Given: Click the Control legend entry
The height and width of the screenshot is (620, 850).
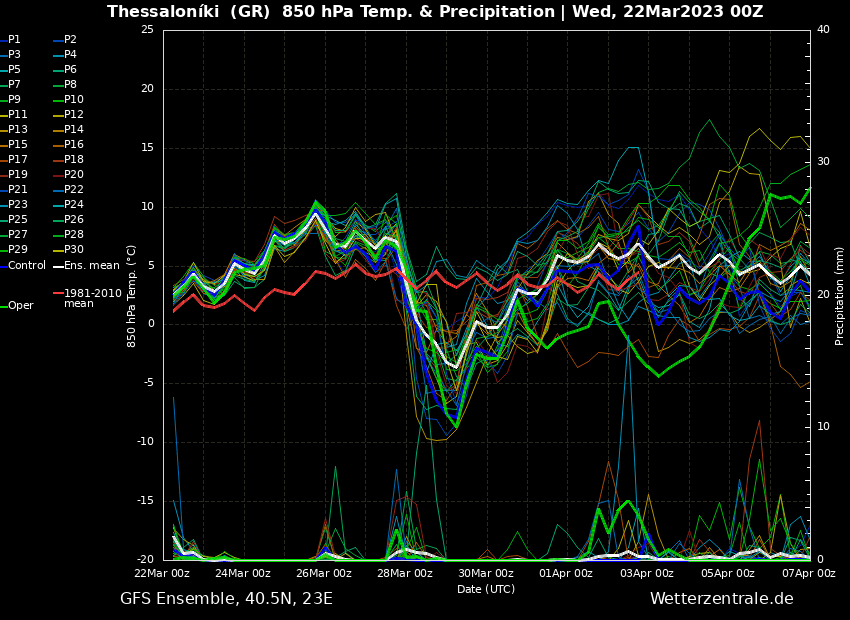Looking at the screenshot, I should (27, 265).
